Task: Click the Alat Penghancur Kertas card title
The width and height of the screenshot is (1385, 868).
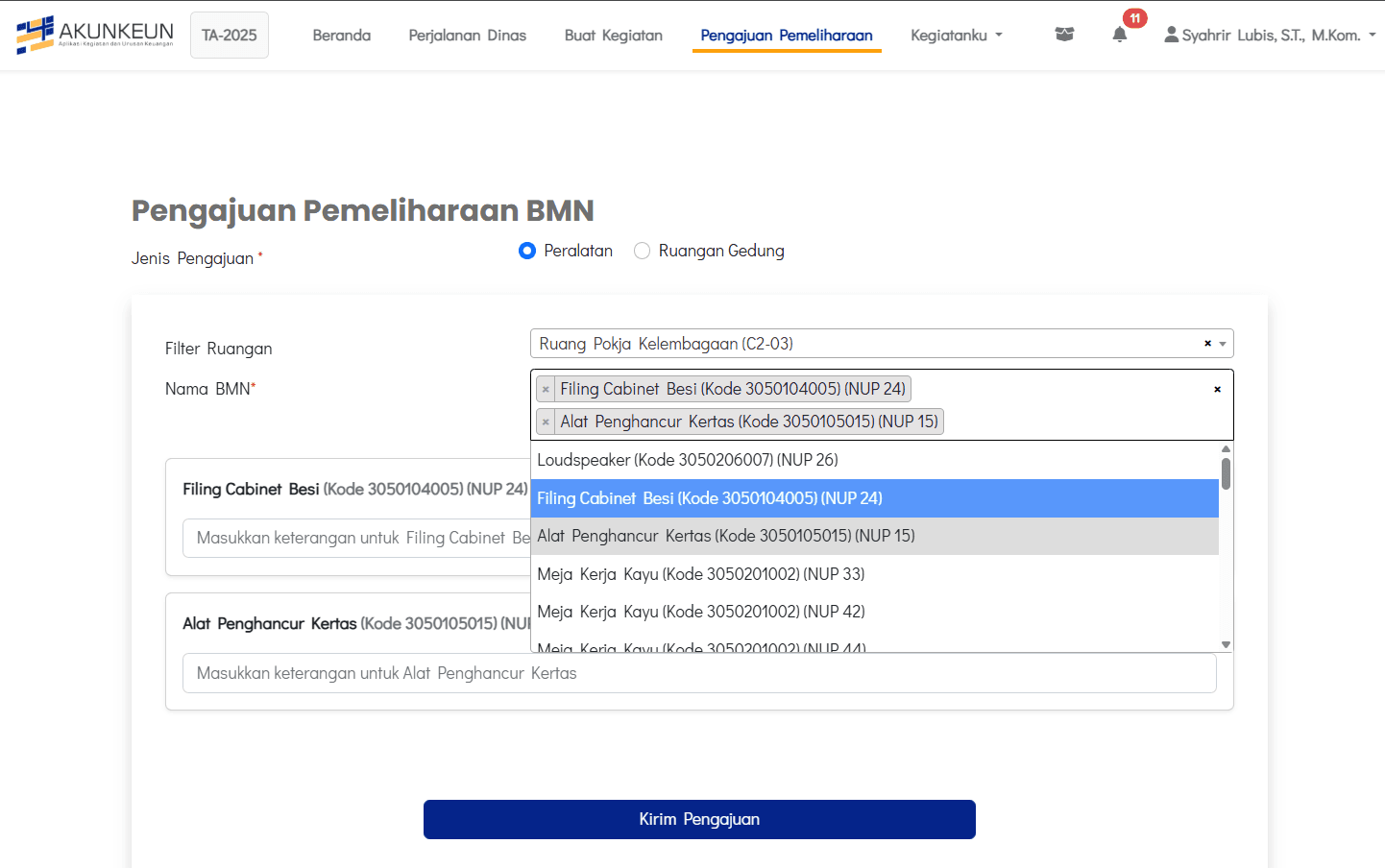Action: (356, 623)
